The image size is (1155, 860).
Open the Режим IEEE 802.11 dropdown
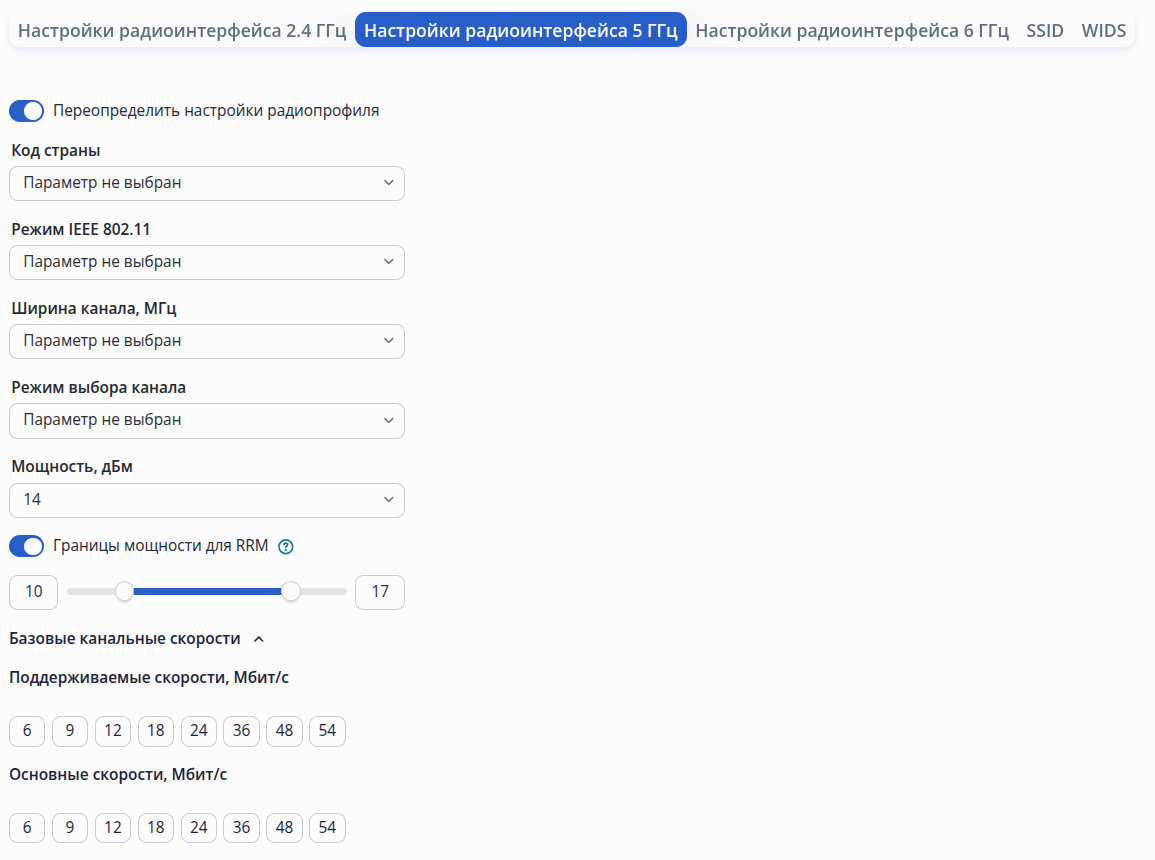207,262
